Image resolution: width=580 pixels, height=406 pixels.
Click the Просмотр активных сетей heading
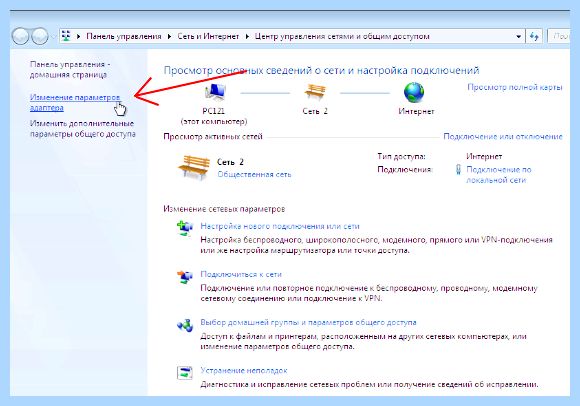coord(213,136)
